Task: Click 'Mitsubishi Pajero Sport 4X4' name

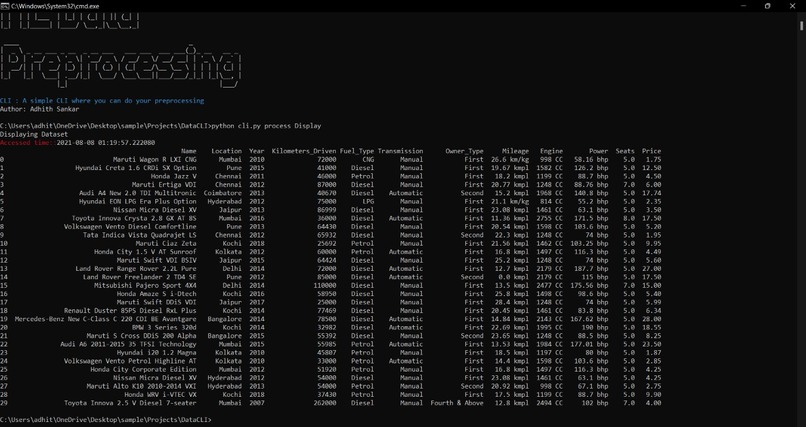Action: tap(145, 285)
